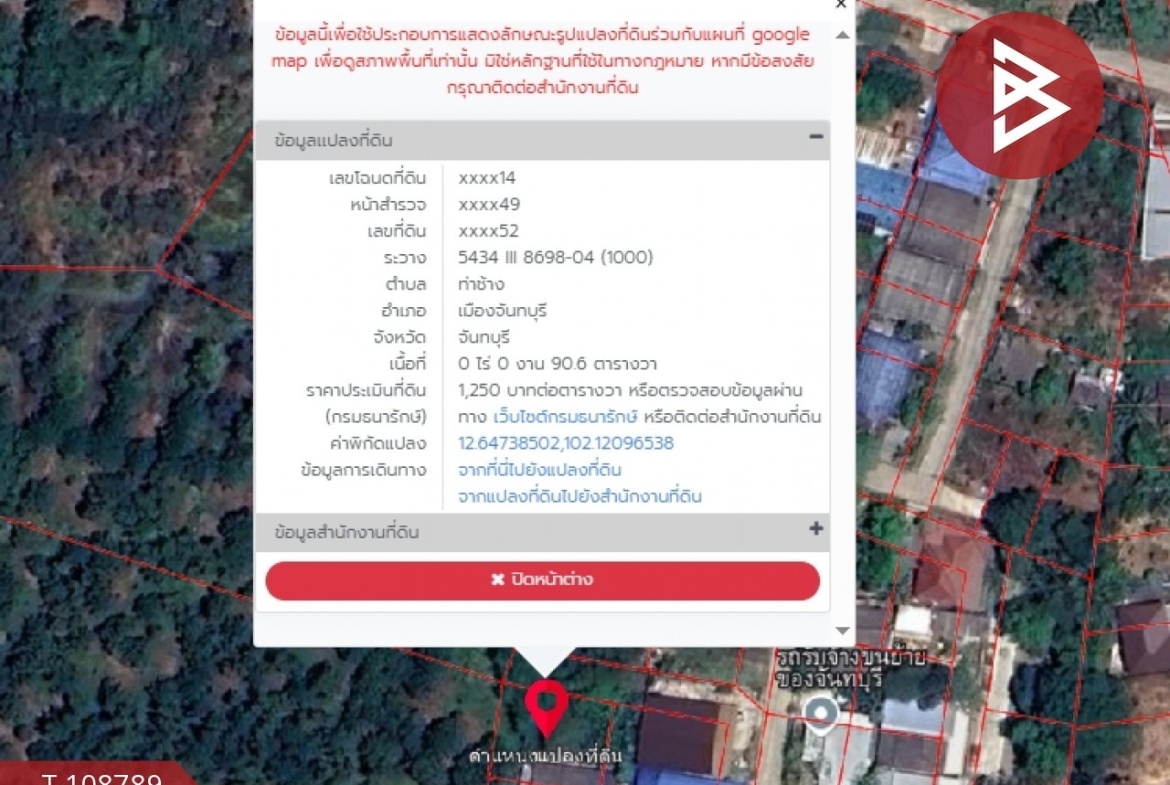
Task: Select the gray map marker near รถรับจ้างขนย้าย
Action: [821, 715]
